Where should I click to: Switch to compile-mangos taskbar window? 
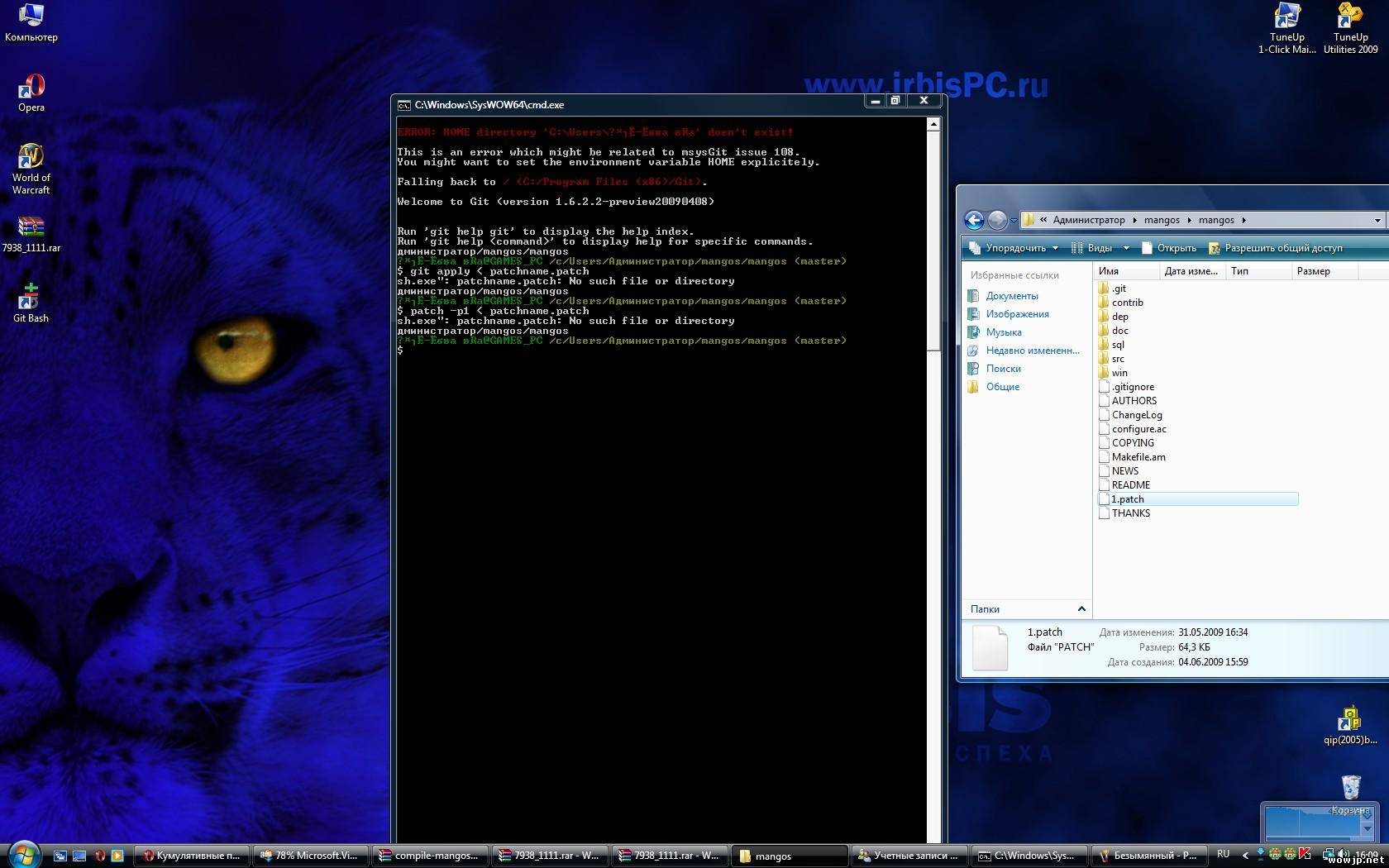429,856
